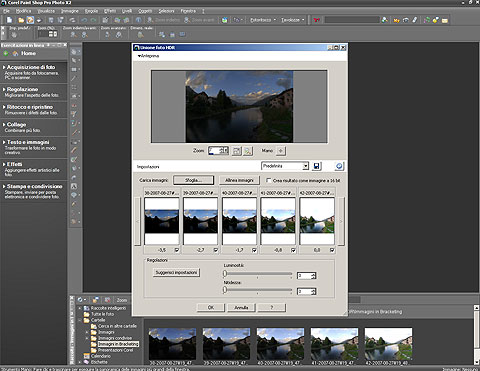The height and width of the screenshot is (371, 480).
Task: Click the reset settings icon beside save preset
Action: tap(339, 166)
